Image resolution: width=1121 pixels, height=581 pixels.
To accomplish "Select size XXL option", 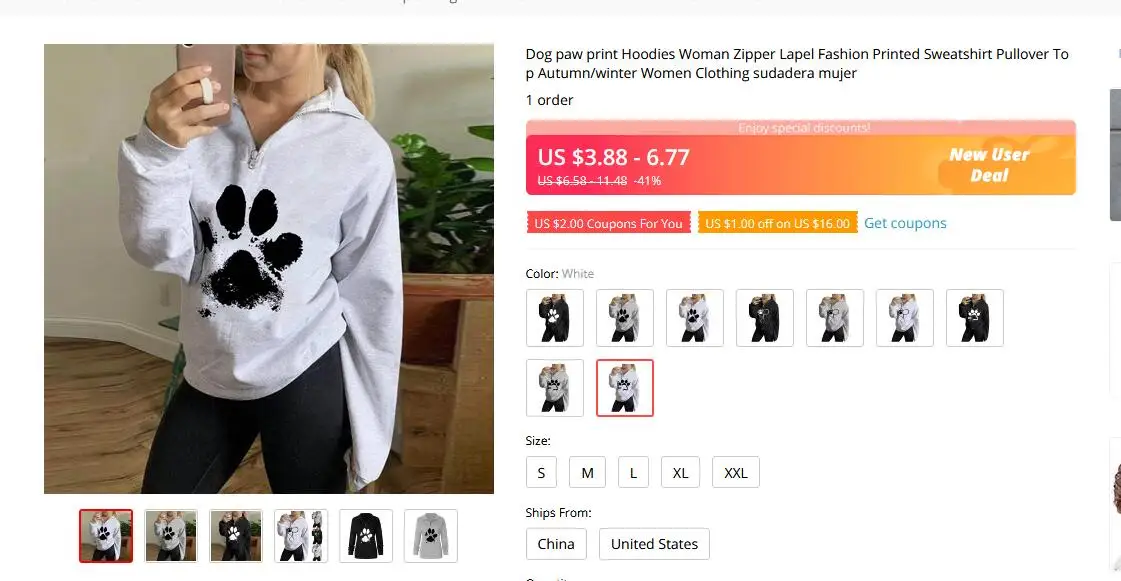I will pyautogui.click(x=736, y=472).
